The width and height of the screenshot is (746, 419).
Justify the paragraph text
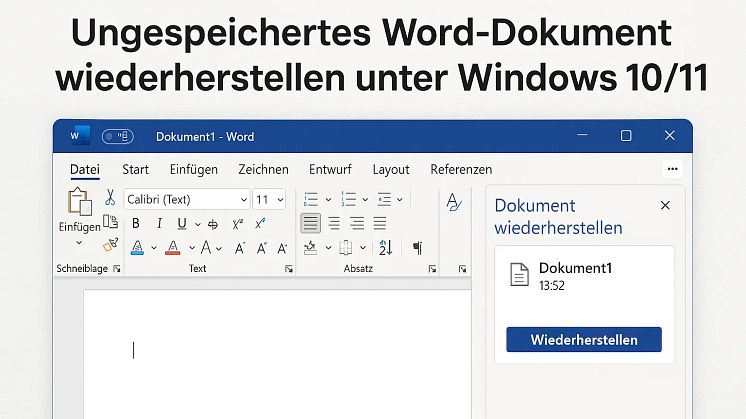pyautogui.click(x=380, y=223)
